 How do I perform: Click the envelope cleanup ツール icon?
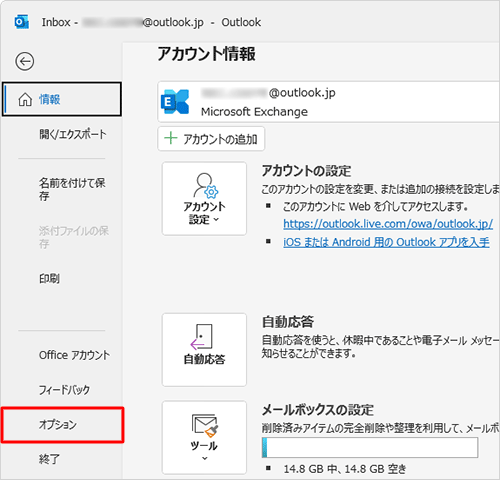tap(205, 425)
